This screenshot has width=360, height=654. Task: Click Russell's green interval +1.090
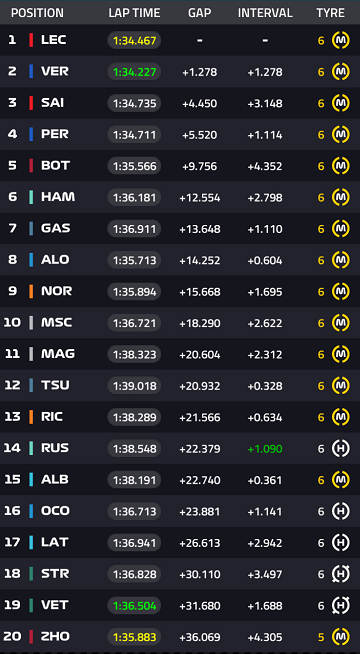pyautogui.click(x=265, y=449)
